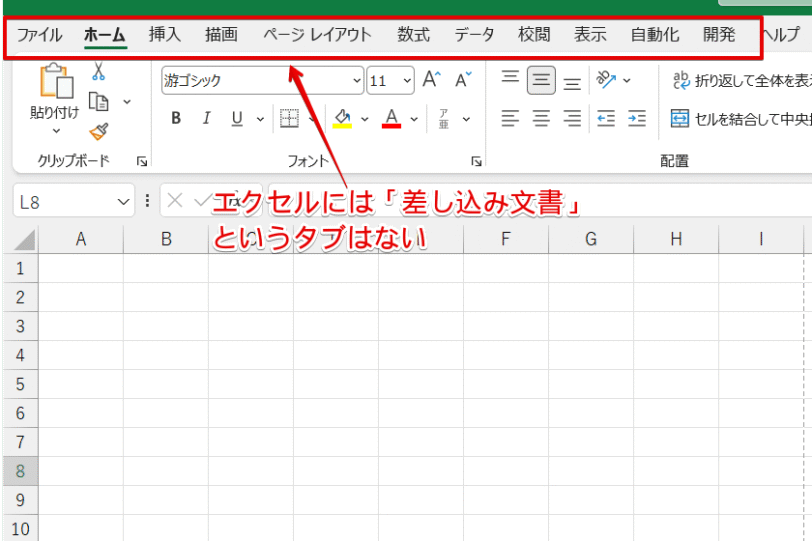
Task: Expand the Paste options arrow
Action: click(56, 131)
